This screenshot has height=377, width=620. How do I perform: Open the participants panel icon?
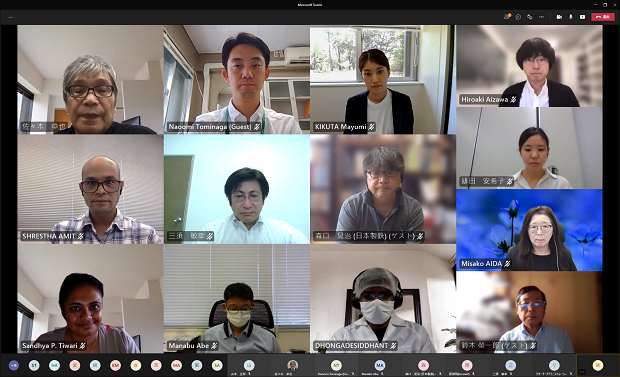tap(507, 17)
